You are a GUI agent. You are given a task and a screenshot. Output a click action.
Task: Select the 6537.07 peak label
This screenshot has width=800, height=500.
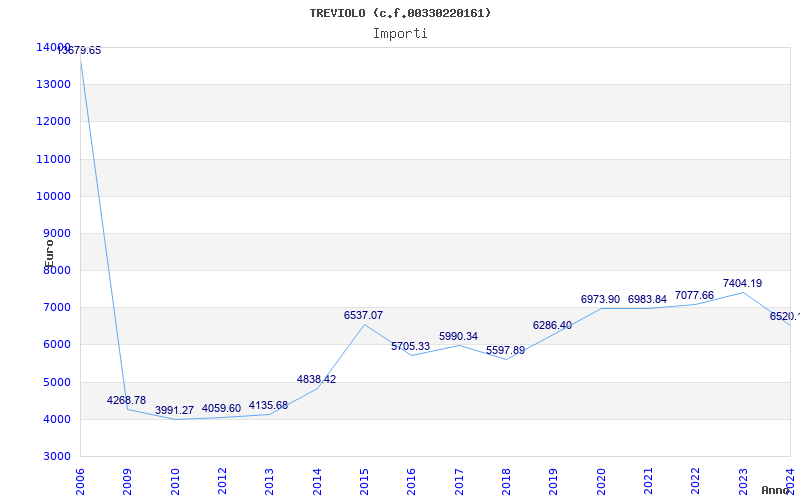363,316
